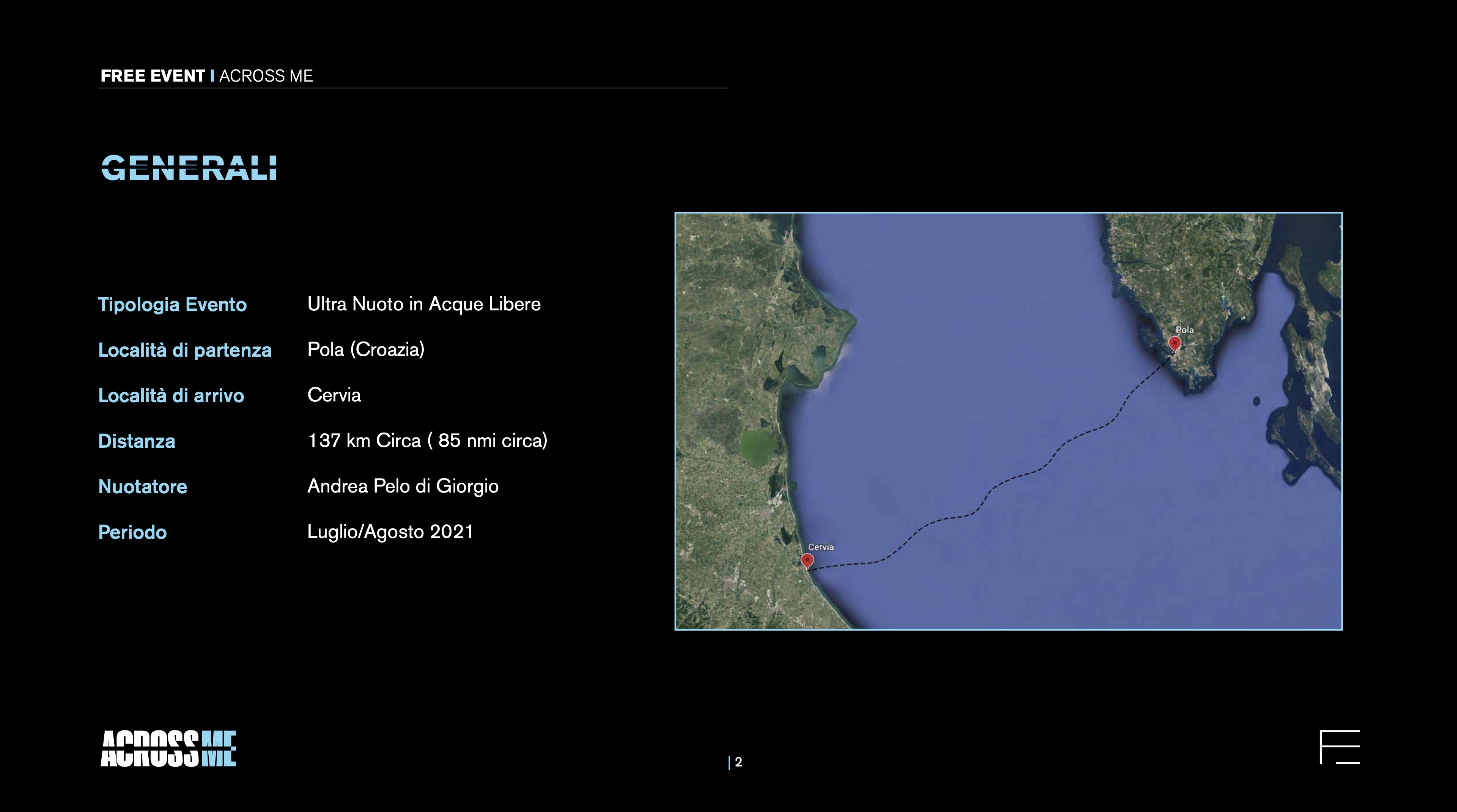Click the 'Pola' map label
Image resolution: width=1457 pixels, height=812 pixels.
1184,330
